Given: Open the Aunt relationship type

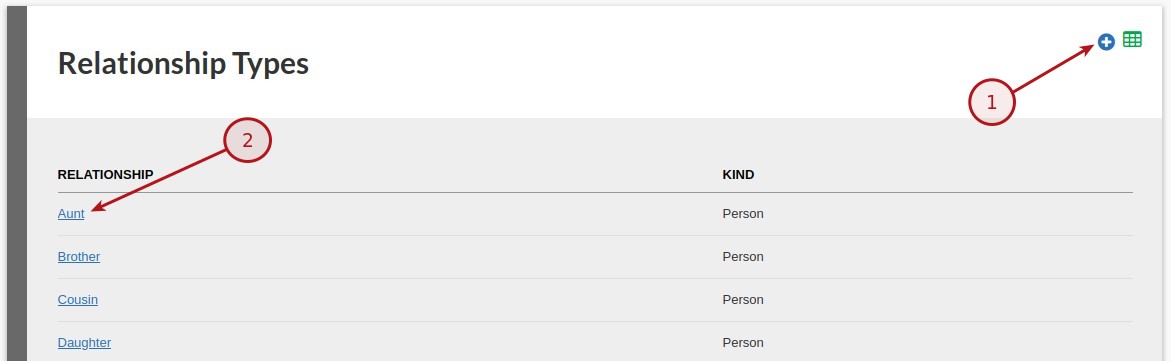Looking at the screenshot, I should coord(71,214).
